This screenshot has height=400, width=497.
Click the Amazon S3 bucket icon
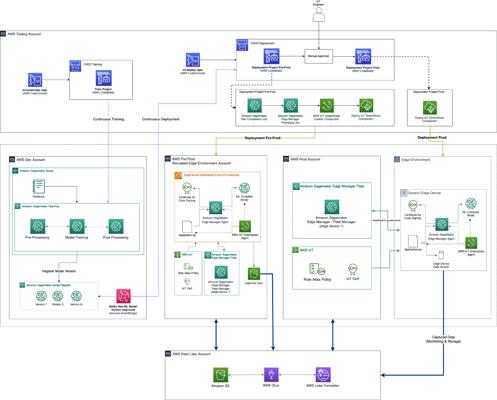click(220, 375)
